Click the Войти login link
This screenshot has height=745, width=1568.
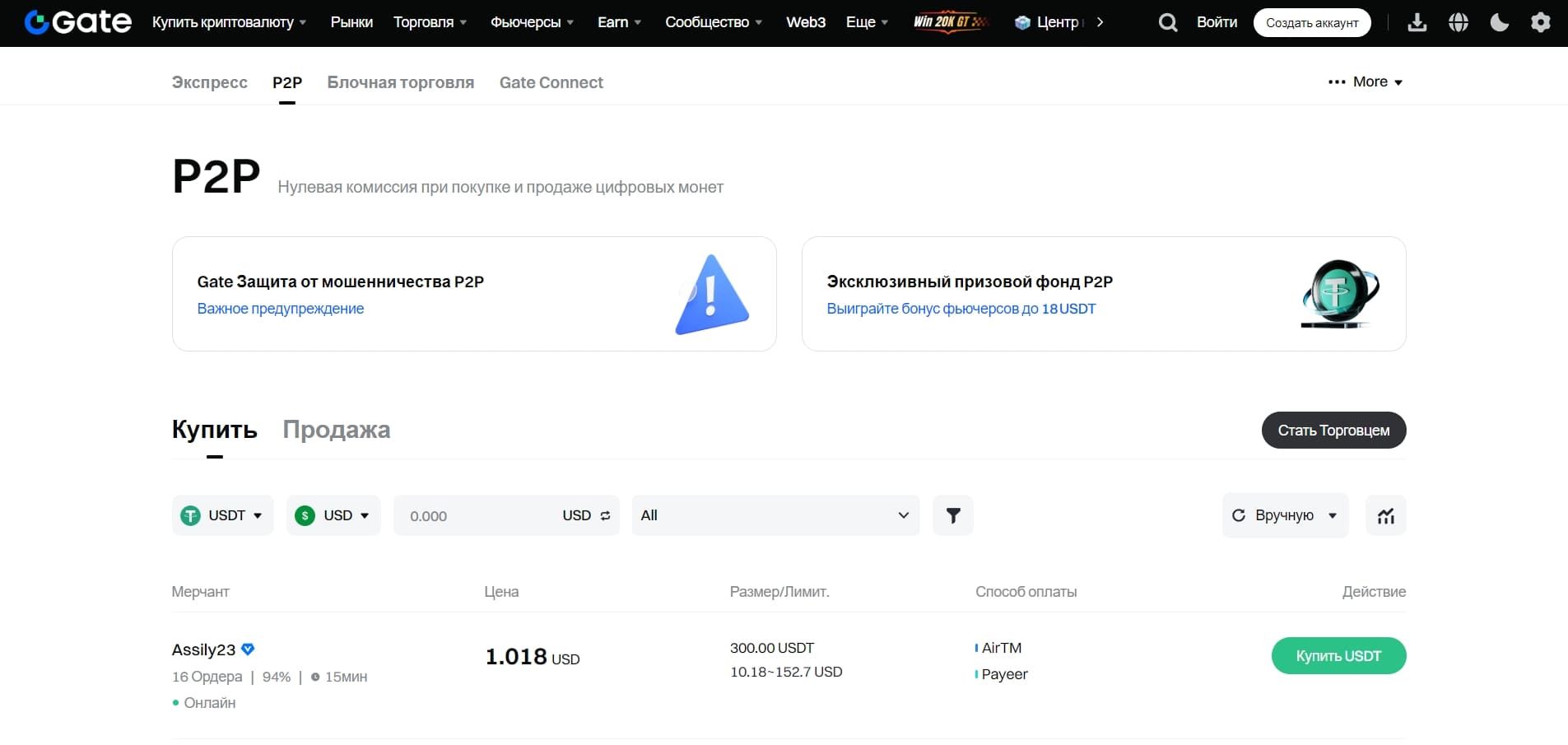pos(1217,22)
